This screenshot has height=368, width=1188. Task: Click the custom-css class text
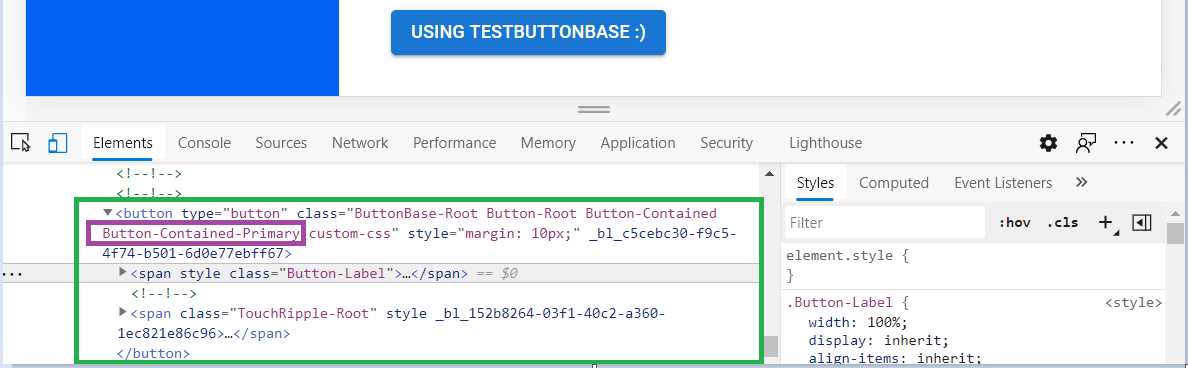click(349, 233)
